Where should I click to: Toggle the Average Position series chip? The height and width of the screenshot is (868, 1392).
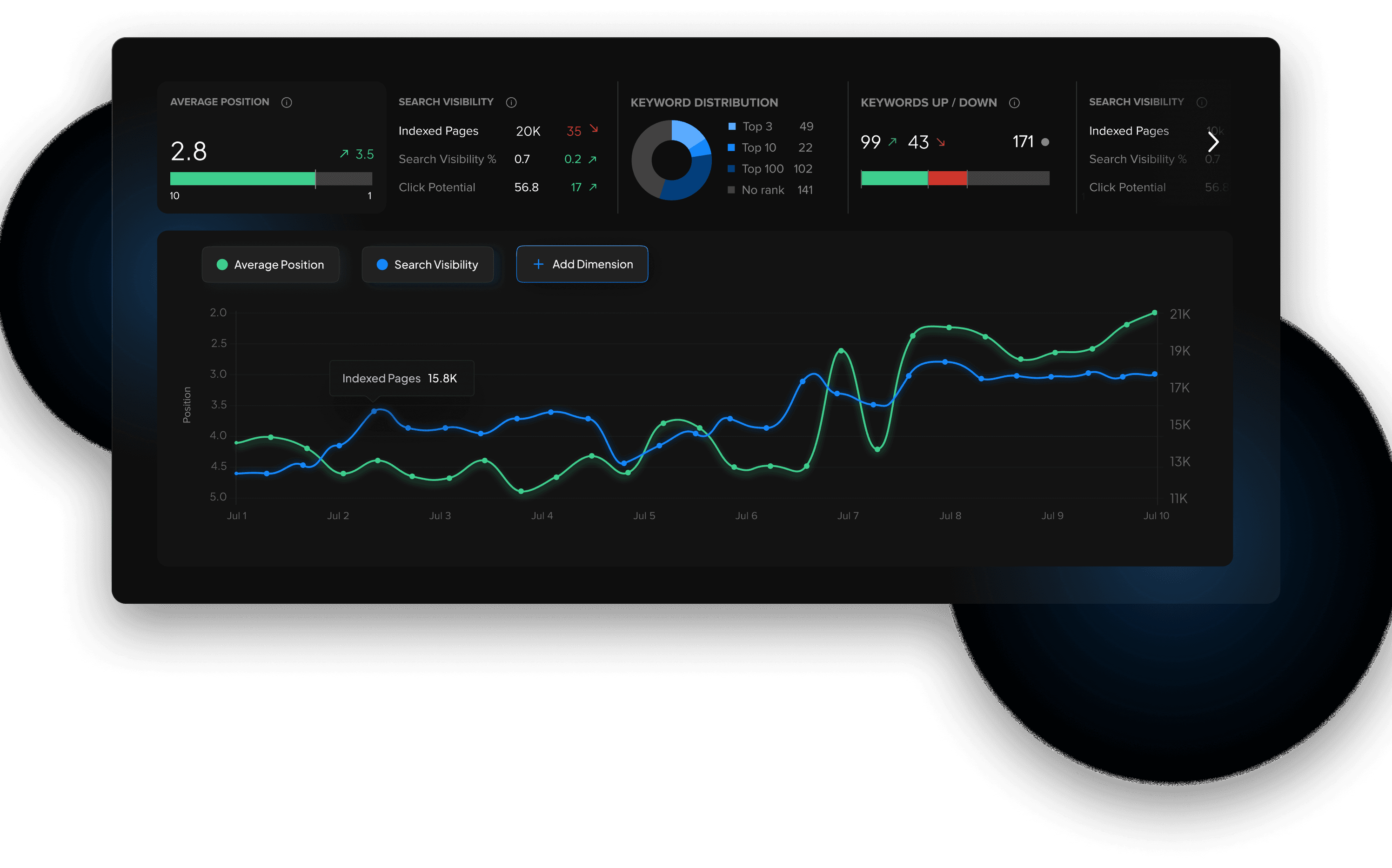click(x=270, y=265)
